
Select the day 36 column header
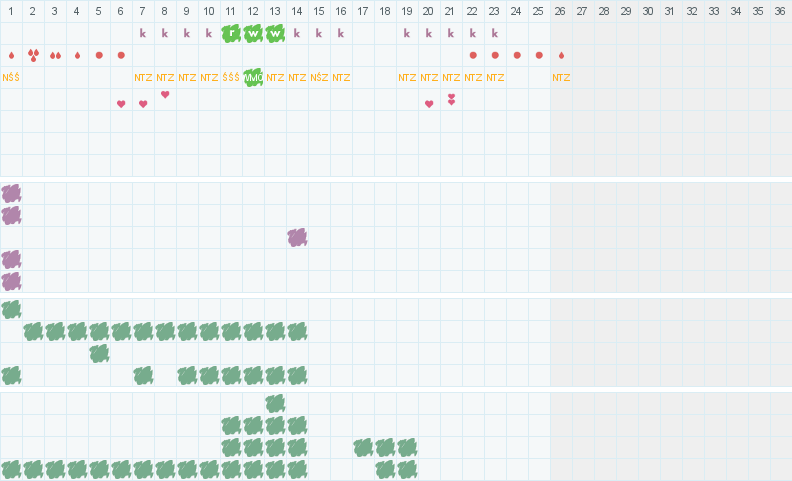click(x=780, y=11)
